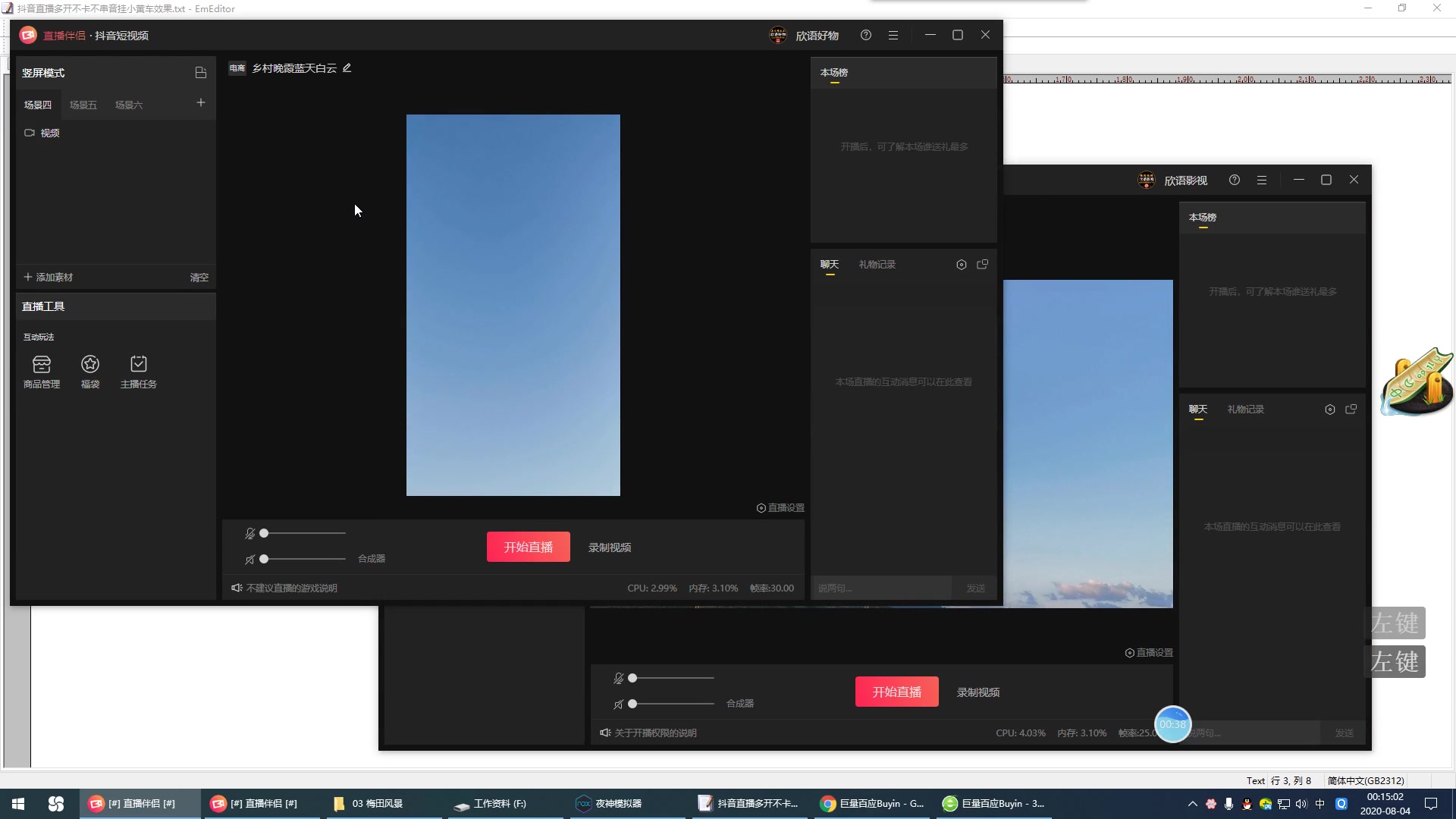Viewport: 1456px width, 819px height.
Task: Open 不建议直播的游戏说明 notice
Action: tap(284, 588)
